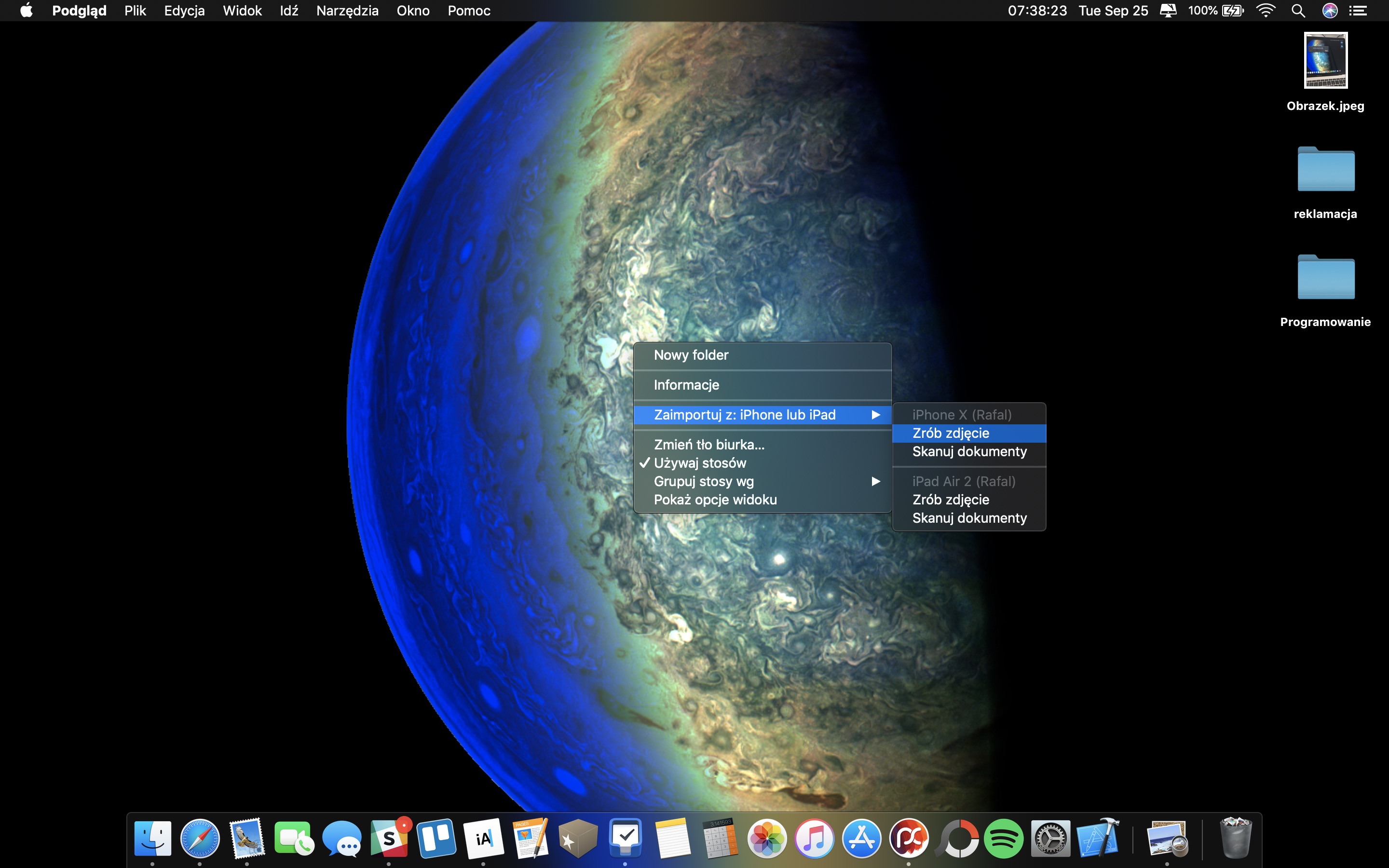This screenshot has width=1389, height=868.
Task: Choose Skanuj dokumenty under iPhone X (Rafal)
Action: pos(969,451)
